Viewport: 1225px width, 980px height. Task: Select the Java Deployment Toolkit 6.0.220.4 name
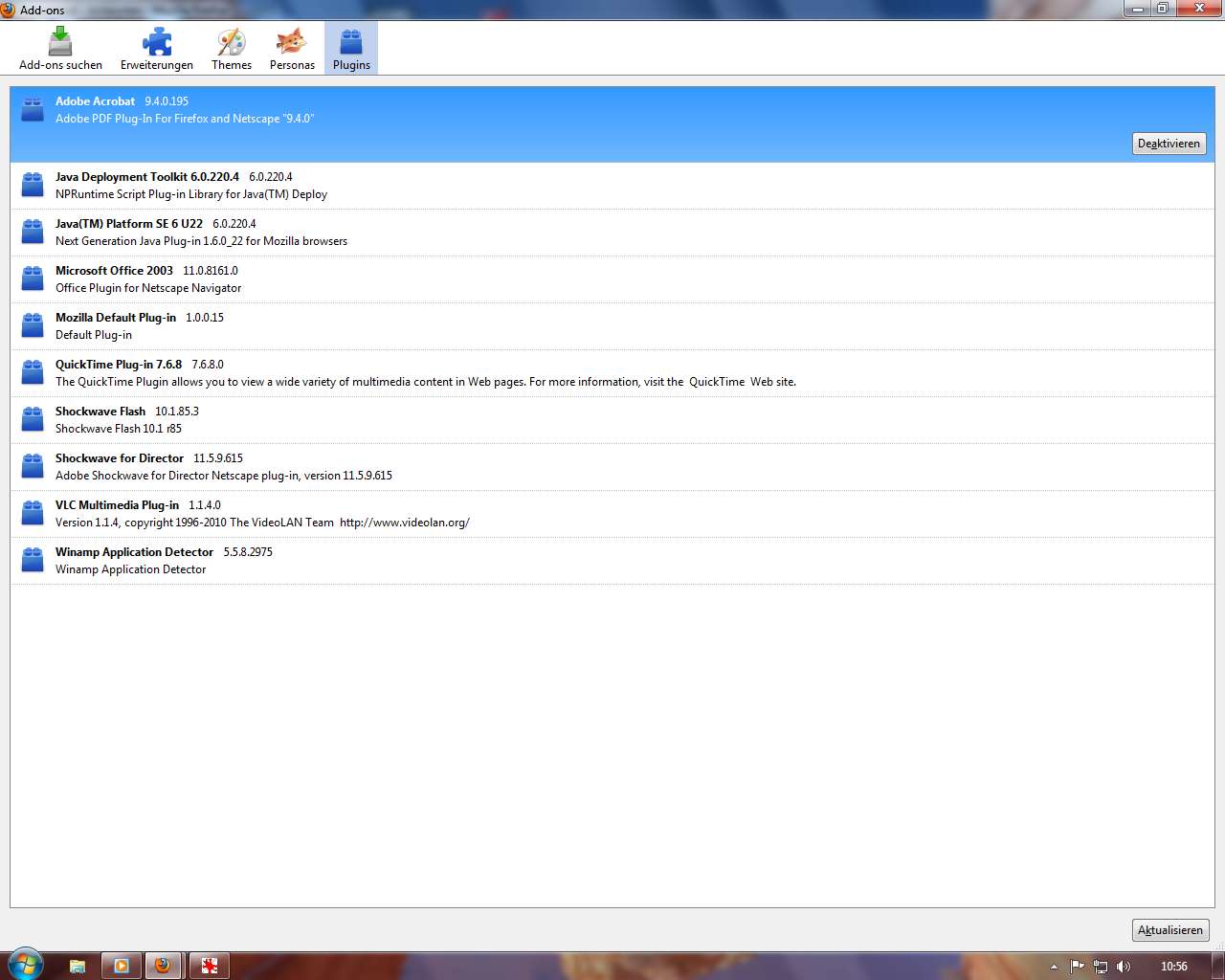[x=147, y=177]
